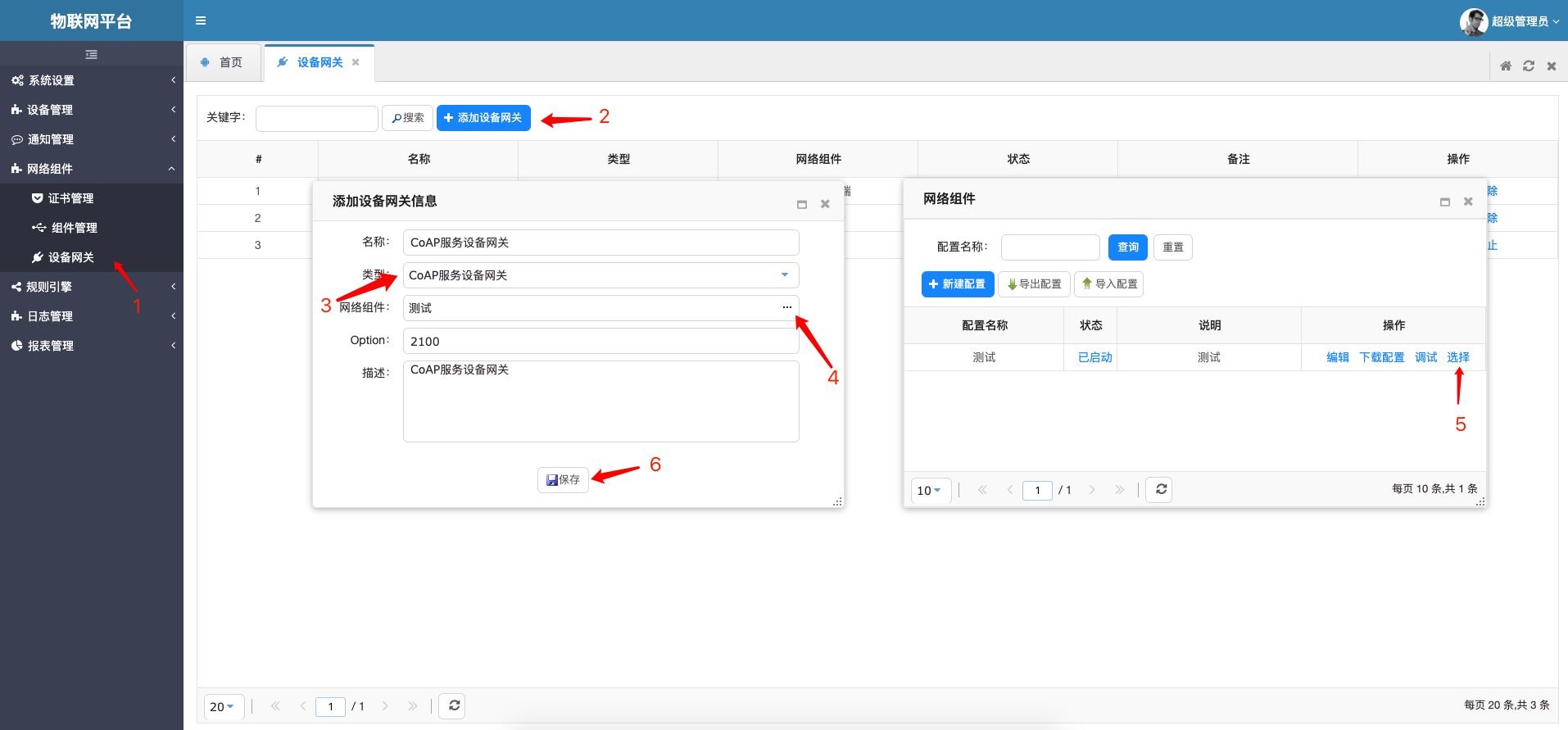Refresh the network component list

(1160, 489)
